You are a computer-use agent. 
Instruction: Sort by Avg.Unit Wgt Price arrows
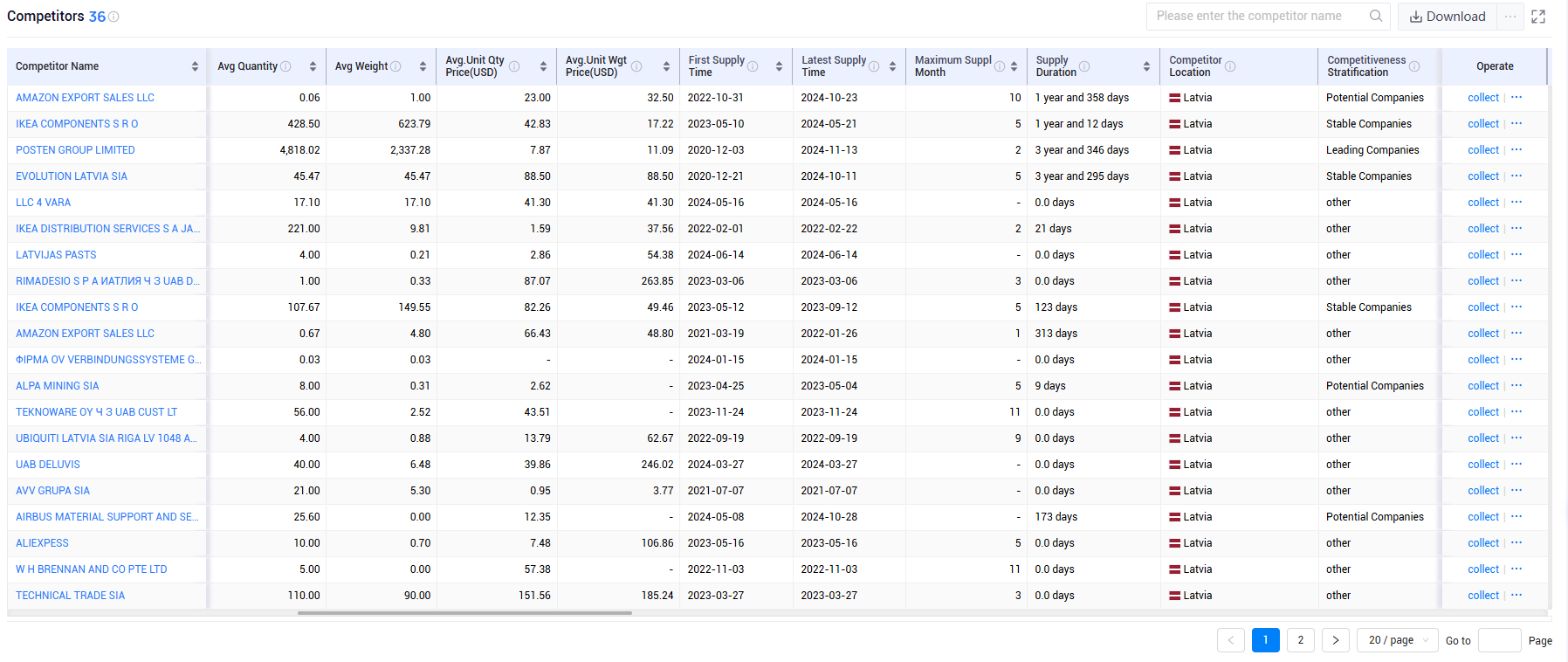point(666,66)
